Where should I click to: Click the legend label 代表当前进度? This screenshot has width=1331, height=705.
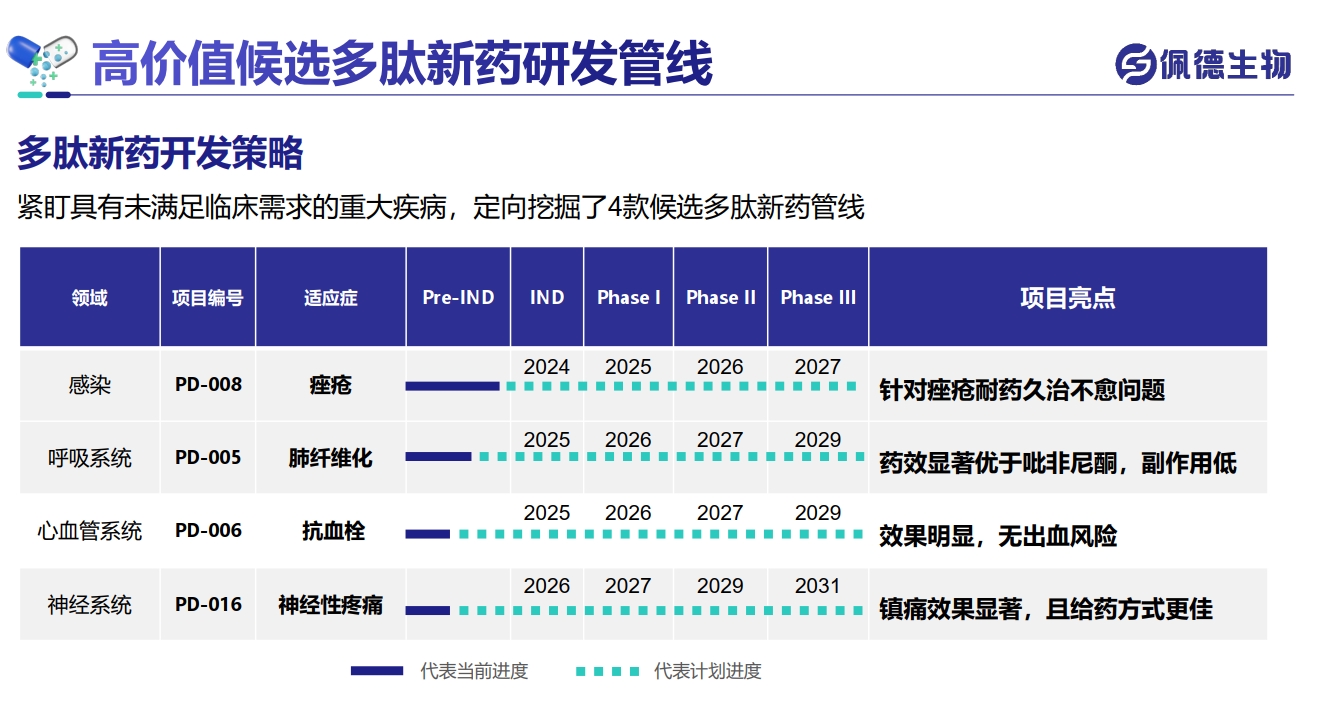474,671
